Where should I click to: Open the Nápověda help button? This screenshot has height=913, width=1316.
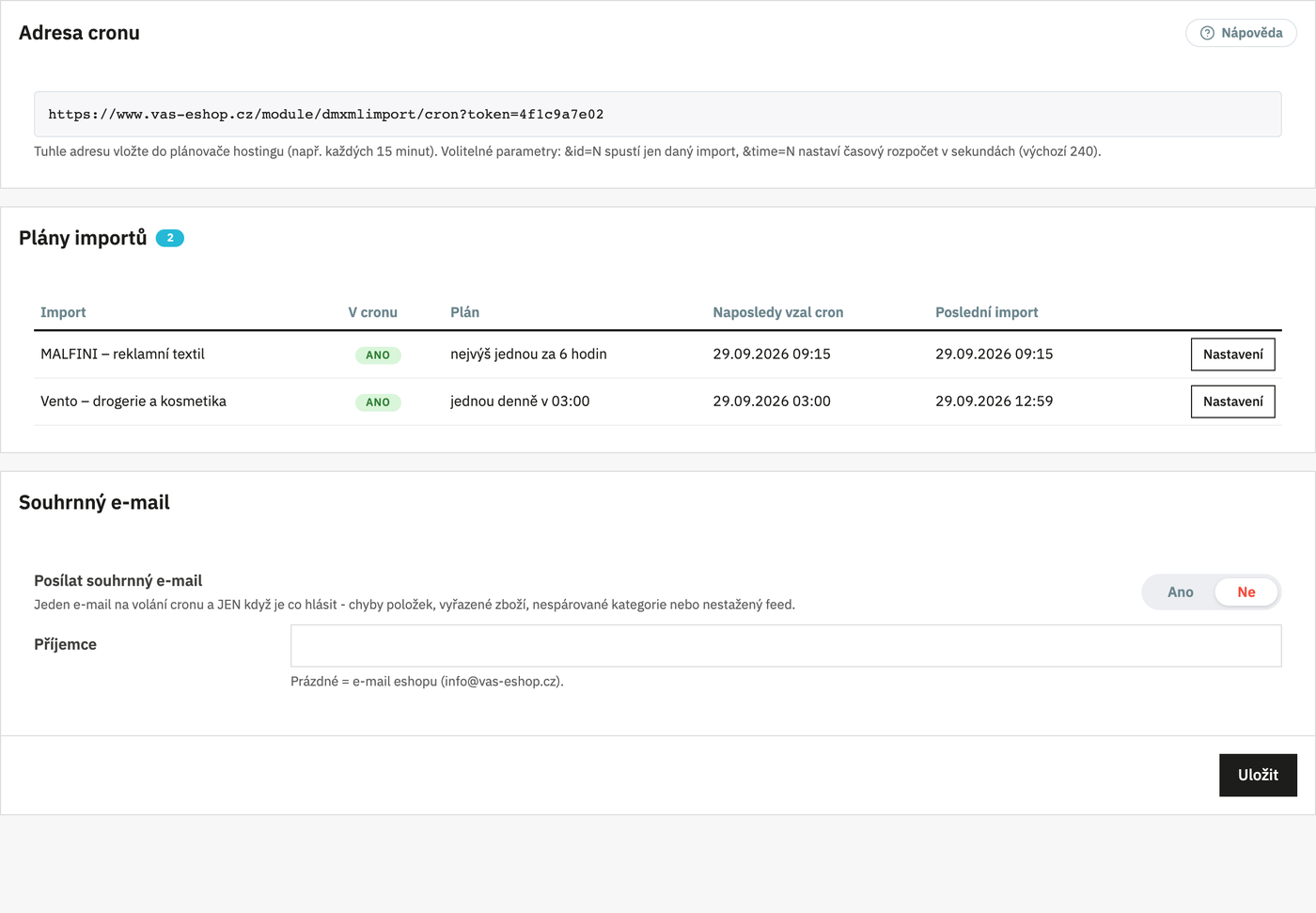point(1241,33)
